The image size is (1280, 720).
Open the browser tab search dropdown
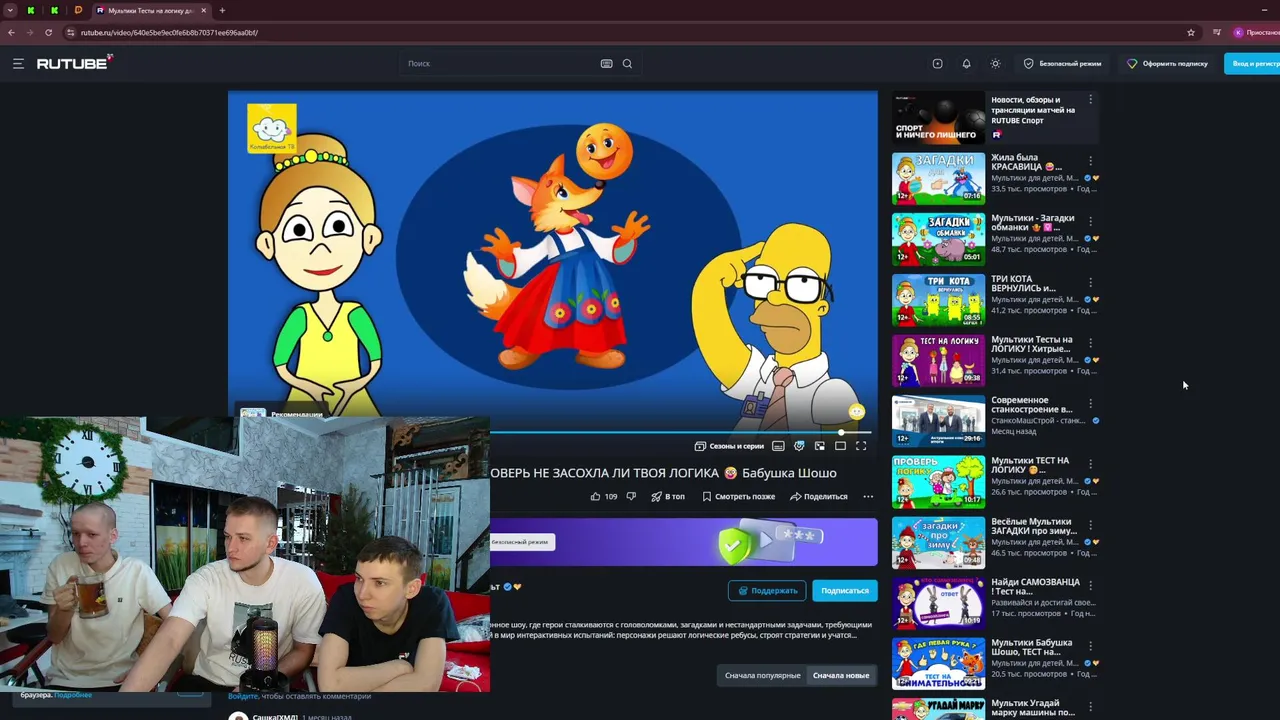coord(10,10)
